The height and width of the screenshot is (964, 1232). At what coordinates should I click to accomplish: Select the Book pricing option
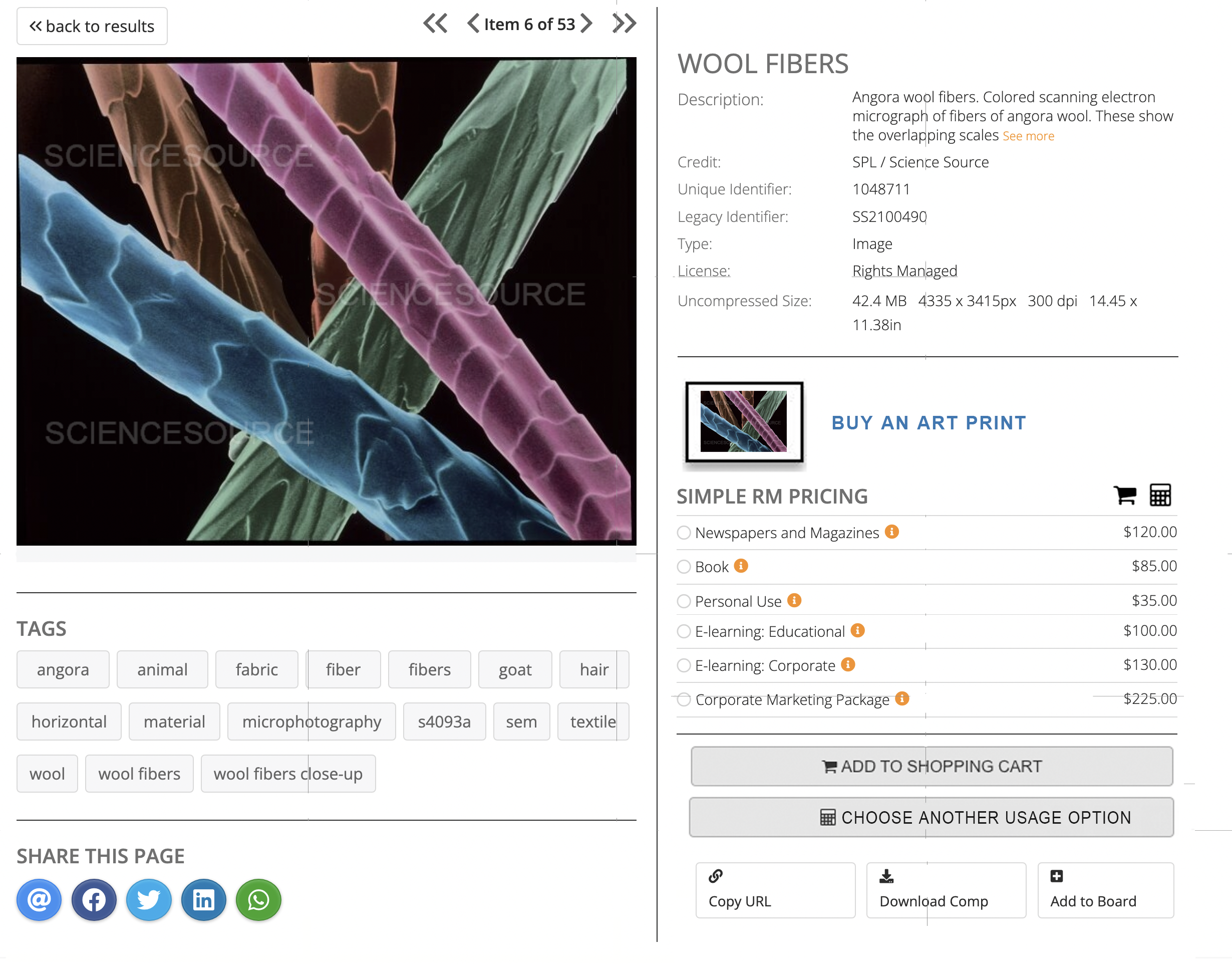[684, 567]
